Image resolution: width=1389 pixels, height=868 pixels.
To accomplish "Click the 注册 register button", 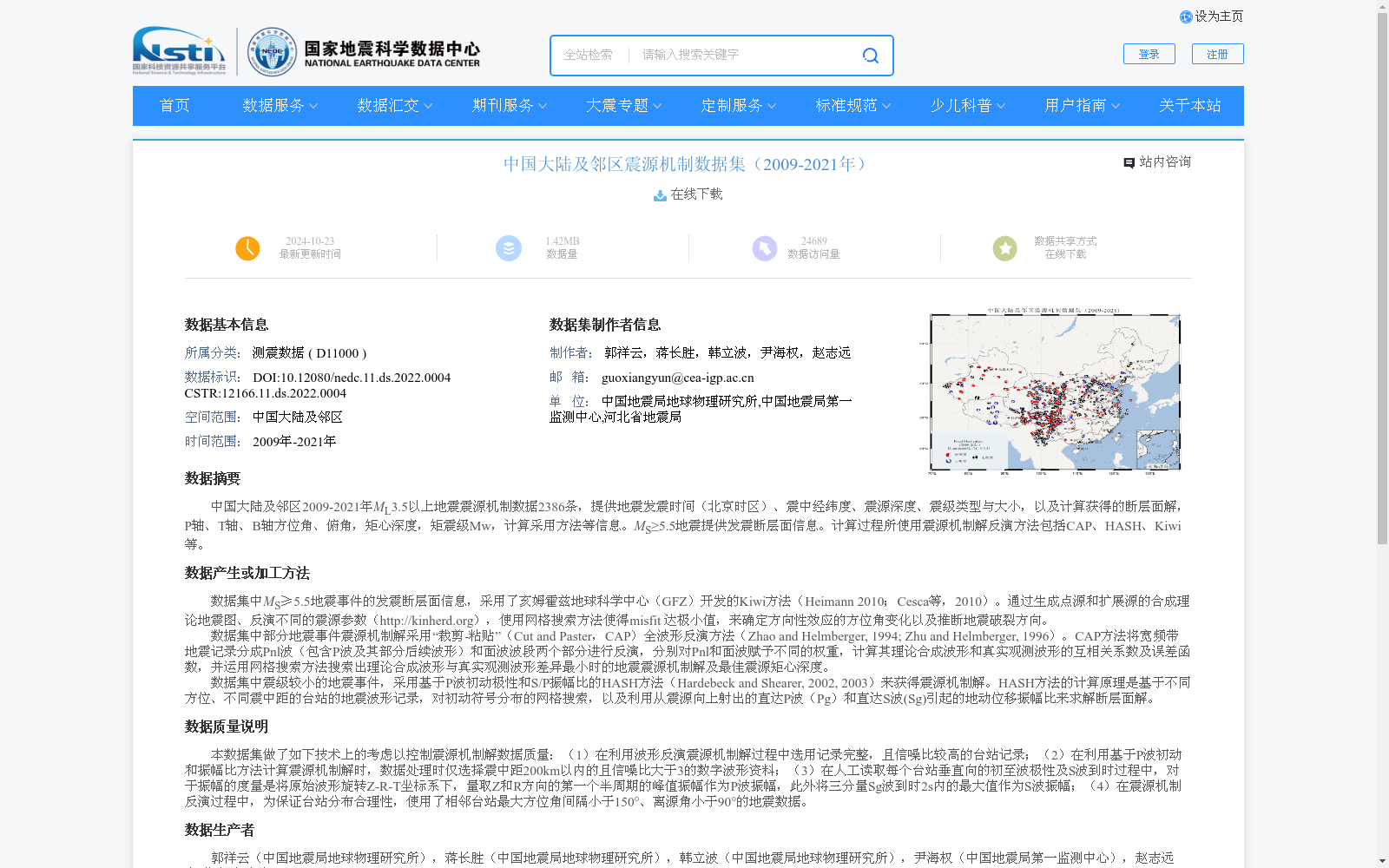I will pos(1218,54).
